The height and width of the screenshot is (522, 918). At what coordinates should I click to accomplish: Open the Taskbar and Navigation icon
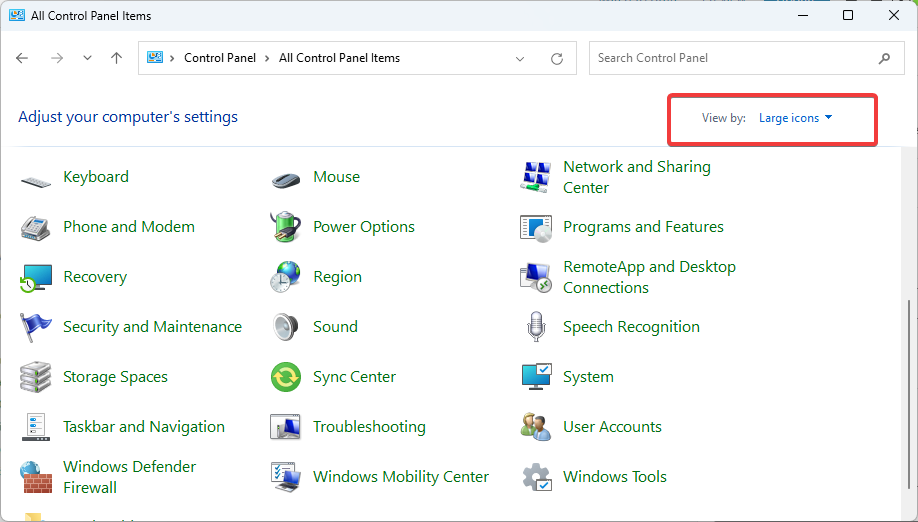coord(36,427)
